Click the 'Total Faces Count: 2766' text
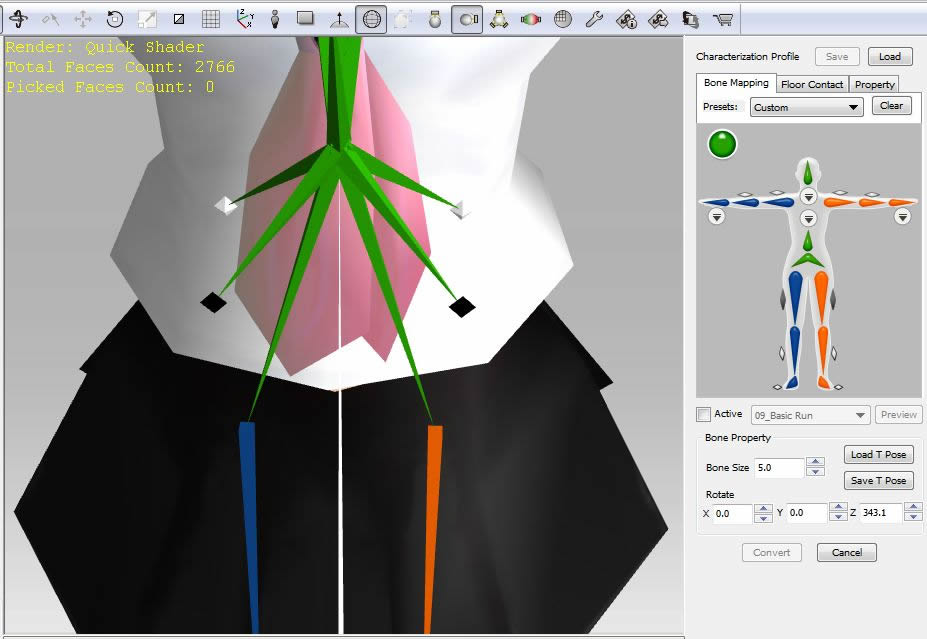 (121, 67)
